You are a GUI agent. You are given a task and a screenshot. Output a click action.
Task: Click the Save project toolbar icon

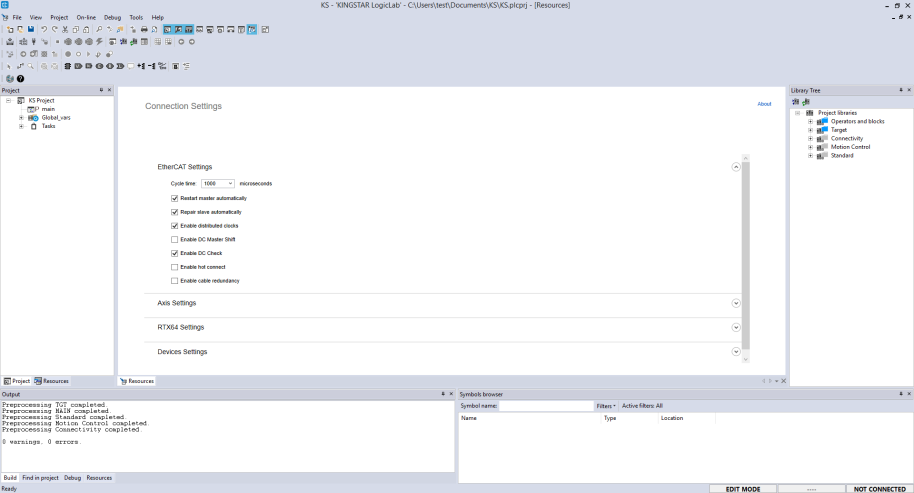tap(31, 30)
